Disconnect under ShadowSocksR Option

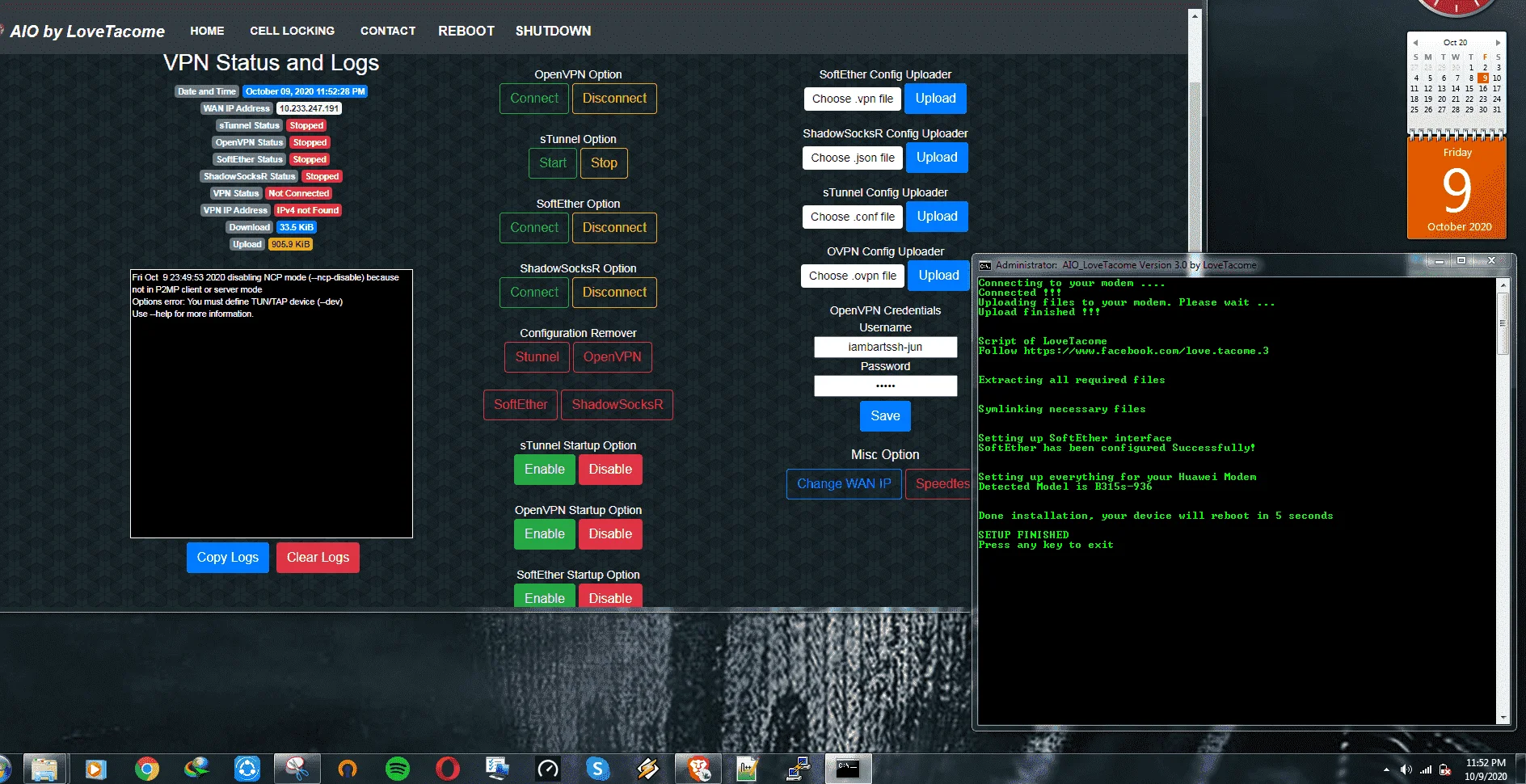(x=614, y=293)
